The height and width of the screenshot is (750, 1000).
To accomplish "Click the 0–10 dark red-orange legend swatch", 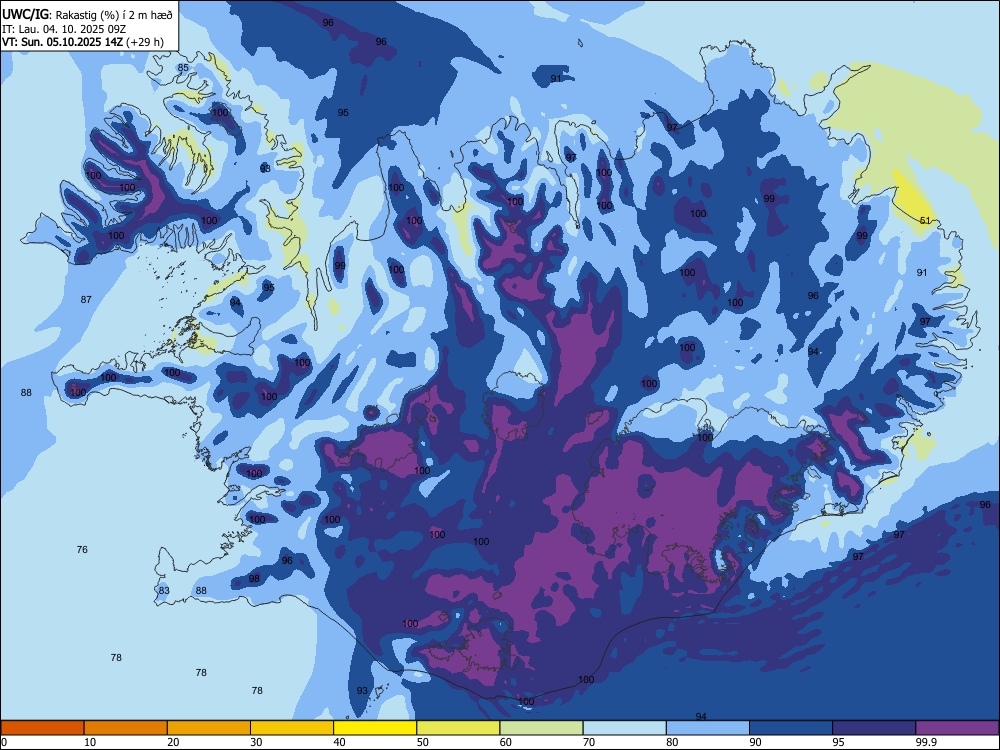I will 42,728.
